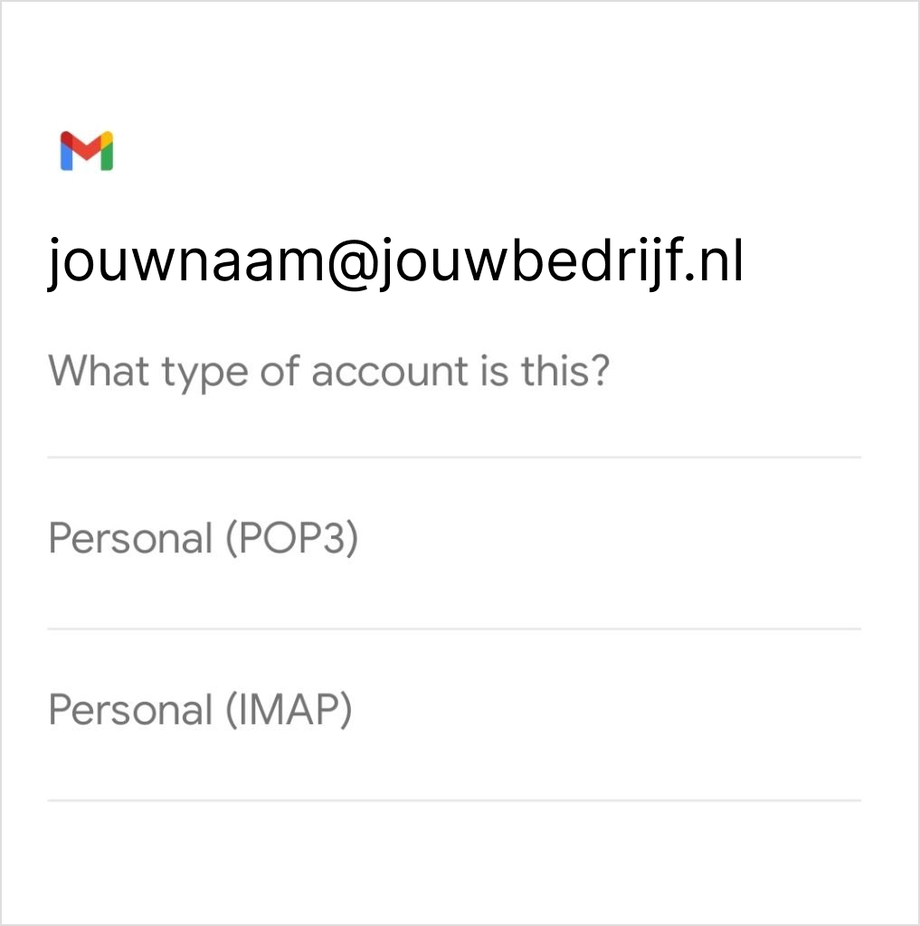The image size is (920, 926).
Task: Click the "What type of account is this?" heading
Action: tap(329, 372)
